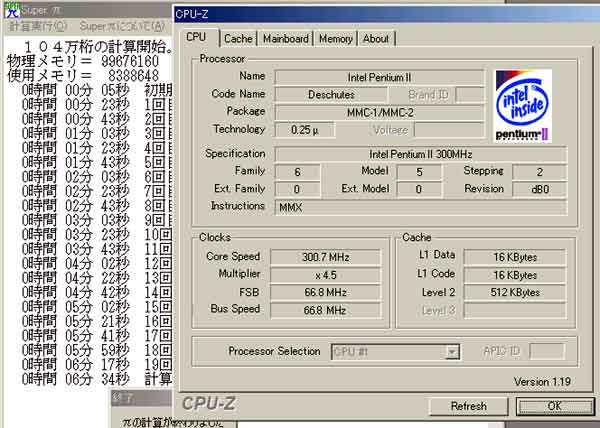The image size is (600, 428).
Task: Click the Instructions value MMX
Action: 421,207
